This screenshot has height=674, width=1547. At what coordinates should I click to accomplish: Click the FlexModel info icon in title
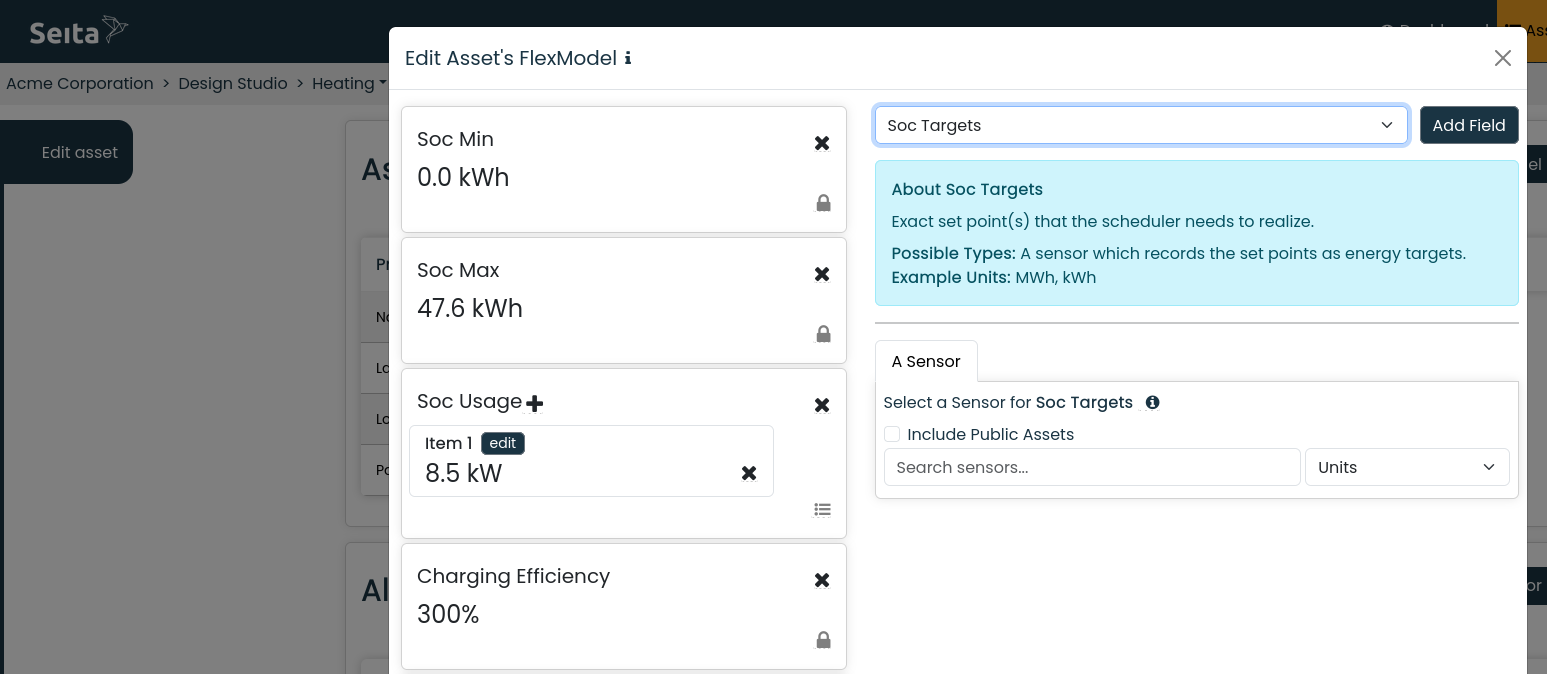pos(628,58)
